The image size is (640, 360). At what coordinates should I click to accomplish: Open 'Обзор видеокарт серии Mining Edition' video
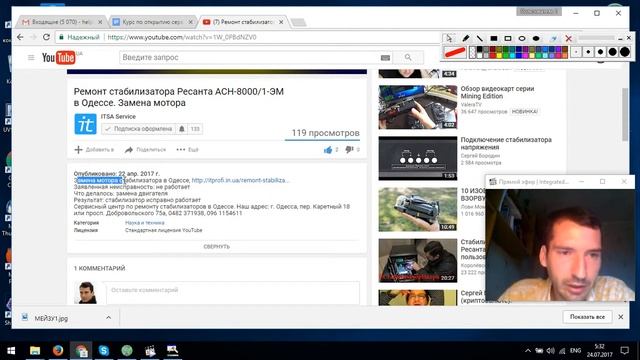pyautogui.click(x=498, y=92)
